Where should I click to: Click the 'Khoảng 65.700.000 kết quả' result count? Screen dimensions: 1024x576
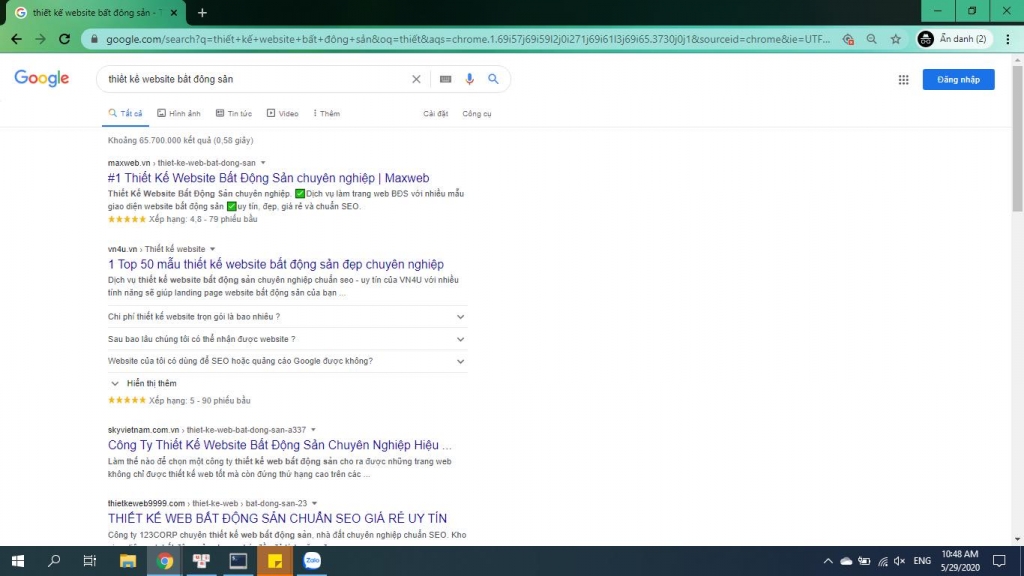click(180, 140)
